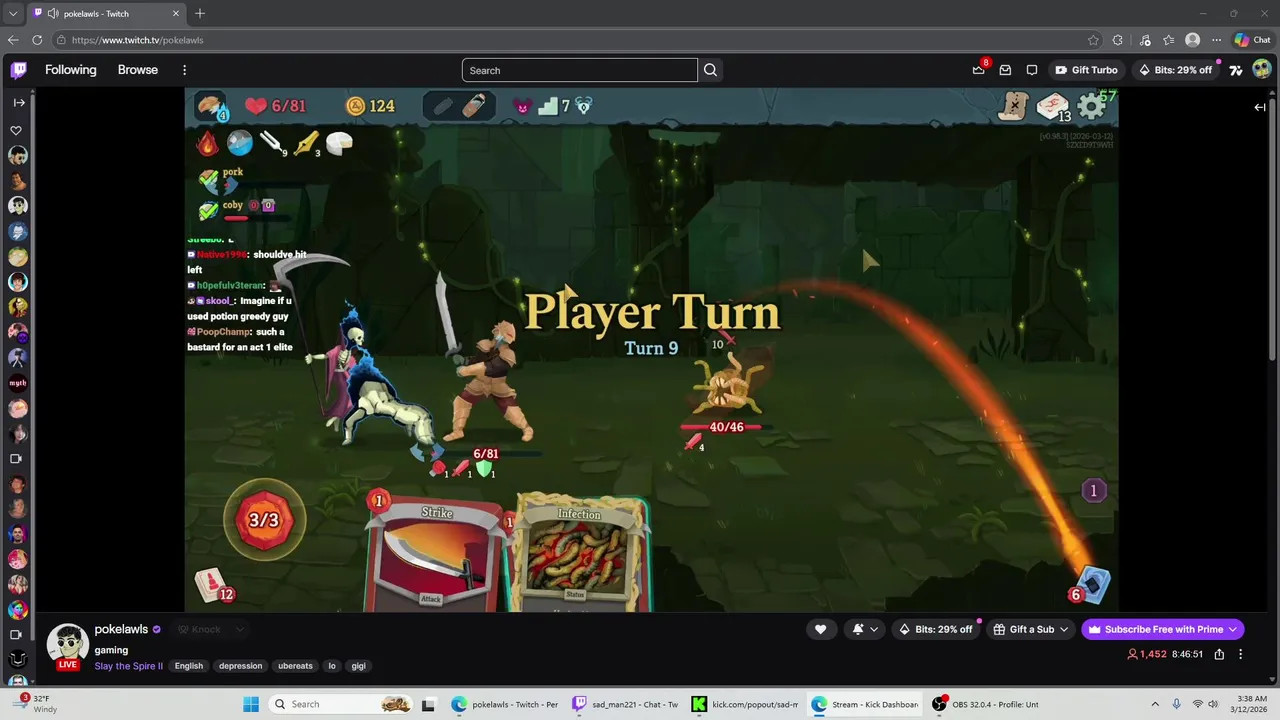Click the pokelawls profile avatar

(68, 645)
